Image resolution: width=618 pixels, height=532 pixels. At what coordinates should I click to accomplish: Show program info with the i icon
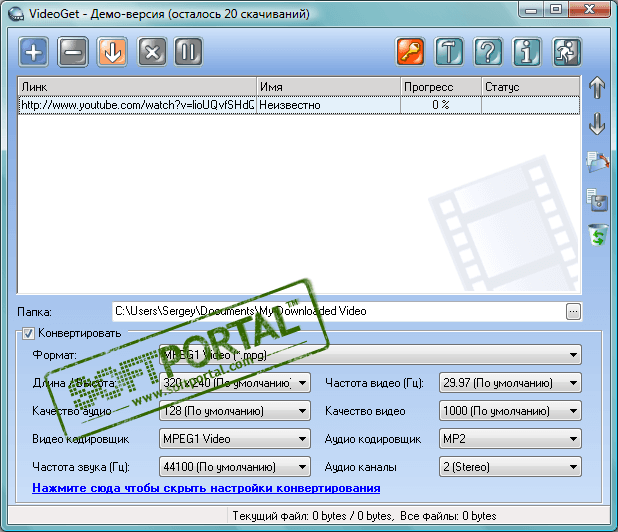point(527,52)
